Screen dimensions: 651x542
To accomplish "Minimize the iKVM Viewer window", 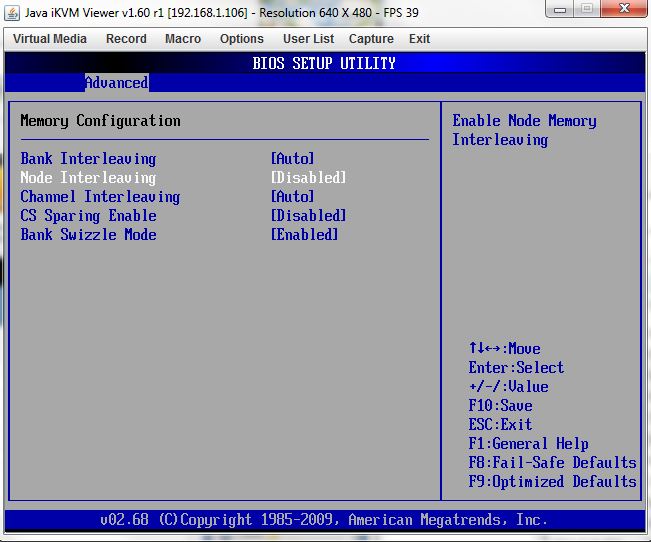I will (561, 10).
